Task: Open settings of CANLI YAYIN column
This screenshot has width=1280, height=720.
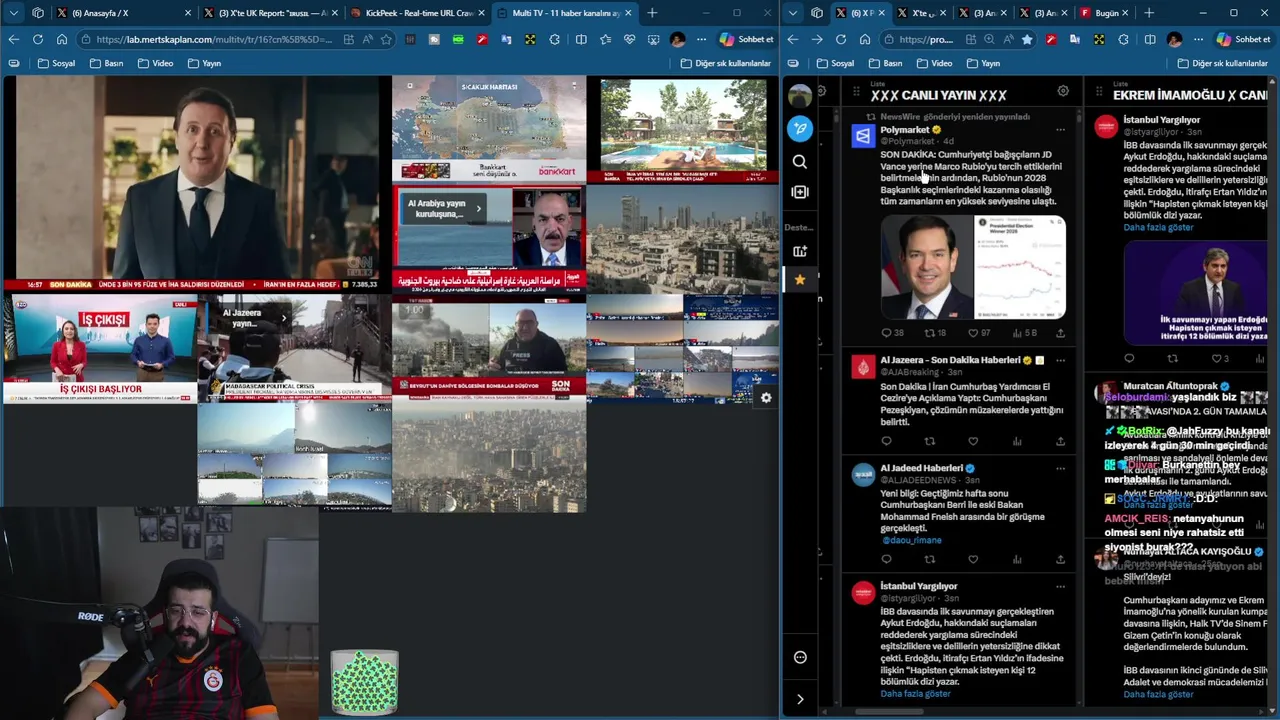Action: point(1063,91)
